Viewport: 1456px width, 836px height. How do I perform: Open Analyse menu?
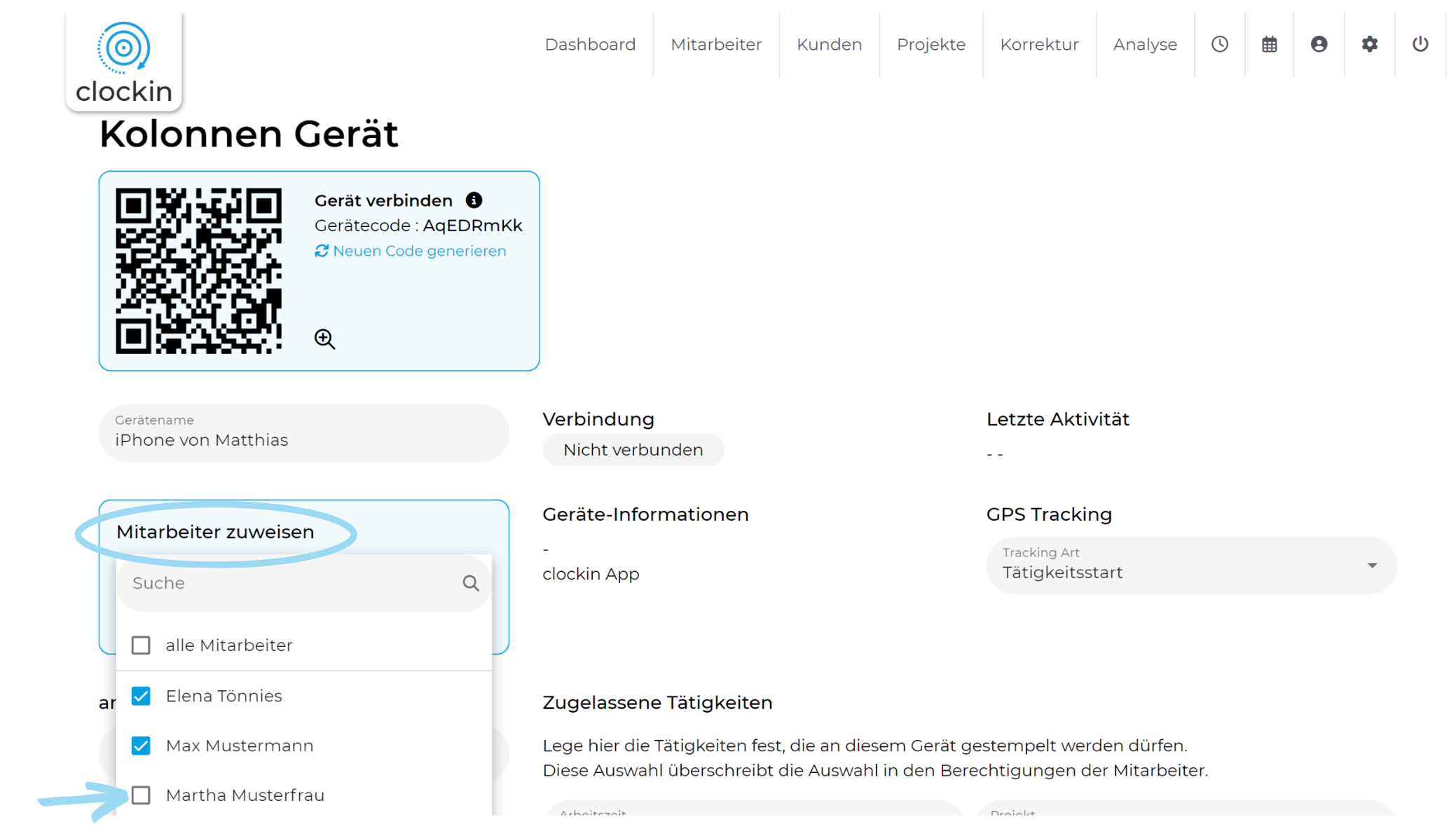[x=1145, y=44]
